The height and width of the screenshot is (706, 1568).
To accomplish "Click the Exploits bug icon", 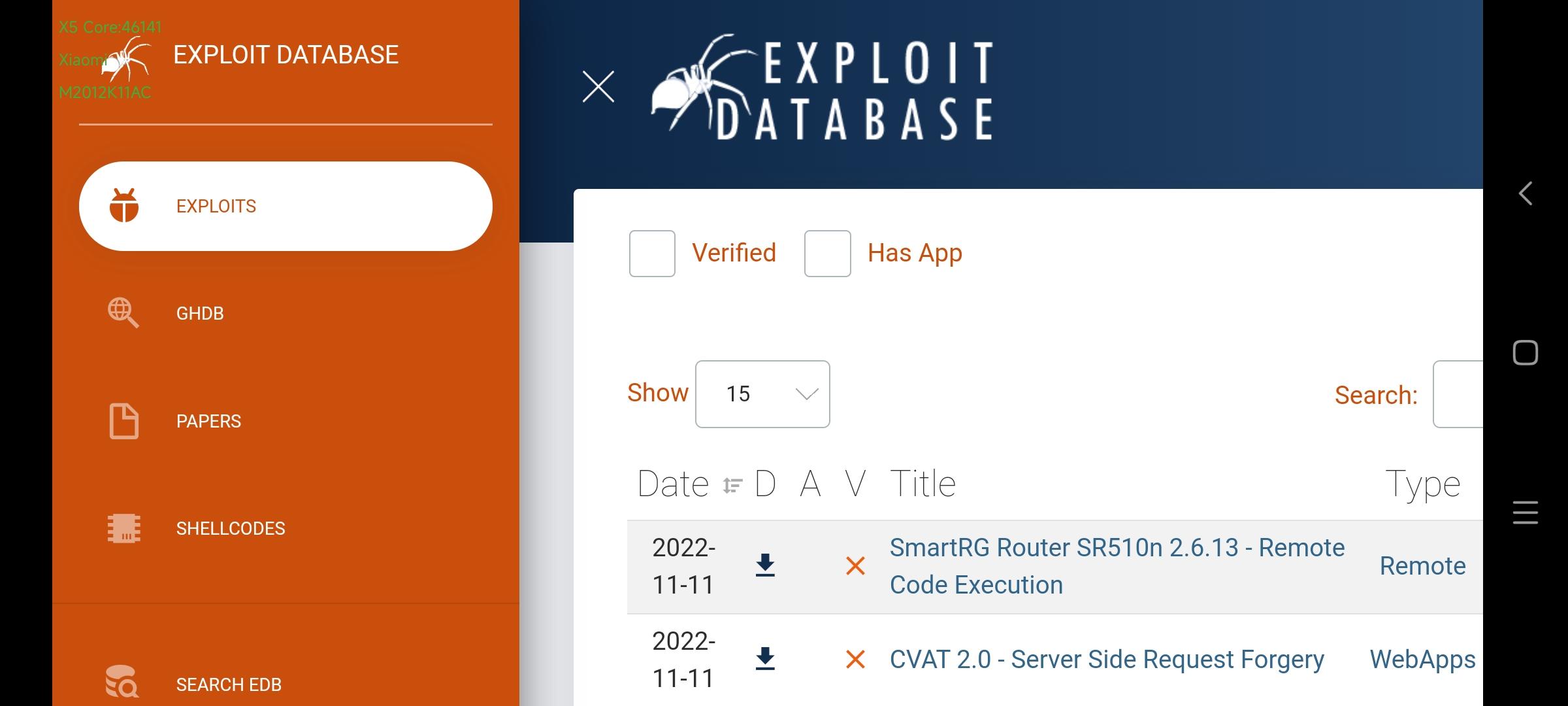I will coord(123,206).
